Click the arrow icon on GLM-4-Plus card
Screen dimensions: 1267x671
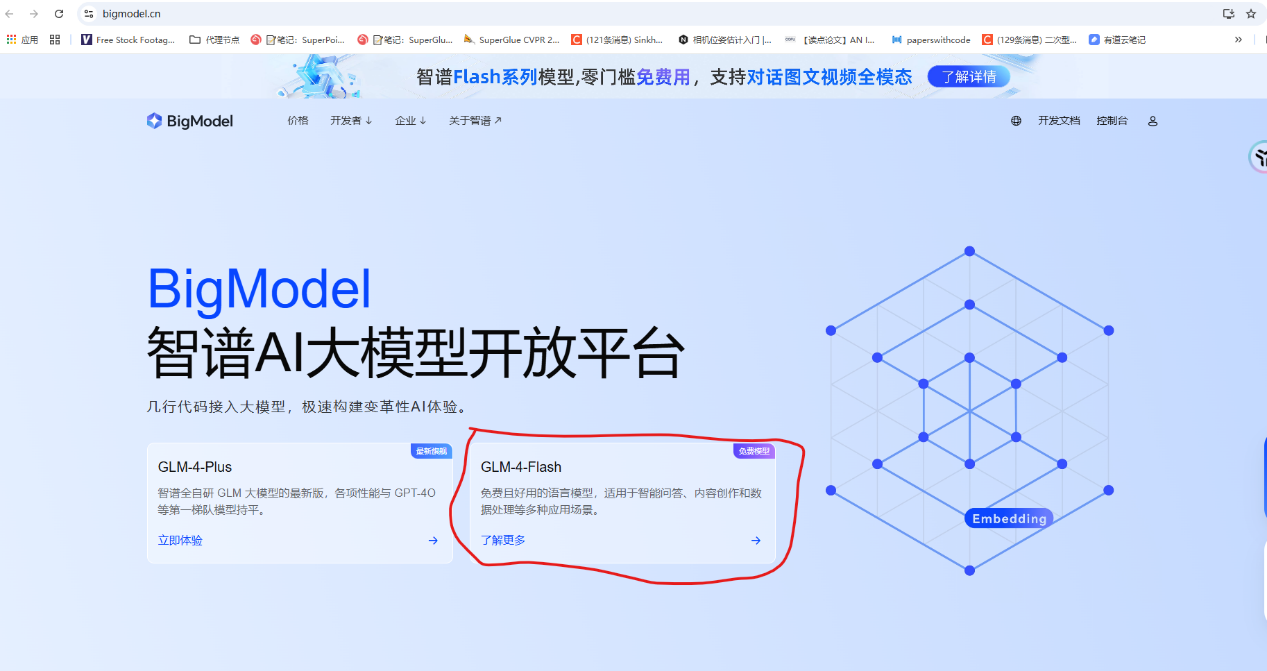pos(433,541)
